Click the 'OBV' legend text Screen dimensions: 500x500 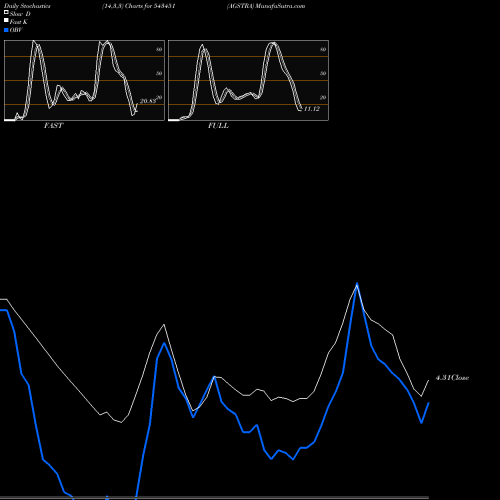[16, 30]
